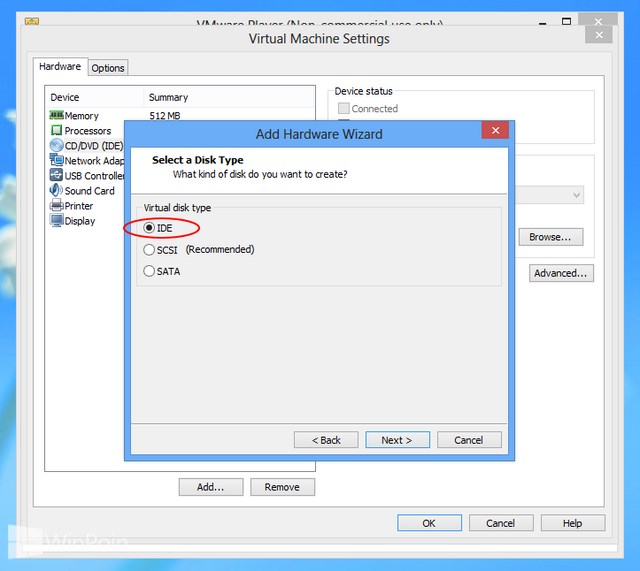This screenshot has width=640, height=571.
Task: Click the CD/DVD (IDE) disc icon
Action: [56, 145]
